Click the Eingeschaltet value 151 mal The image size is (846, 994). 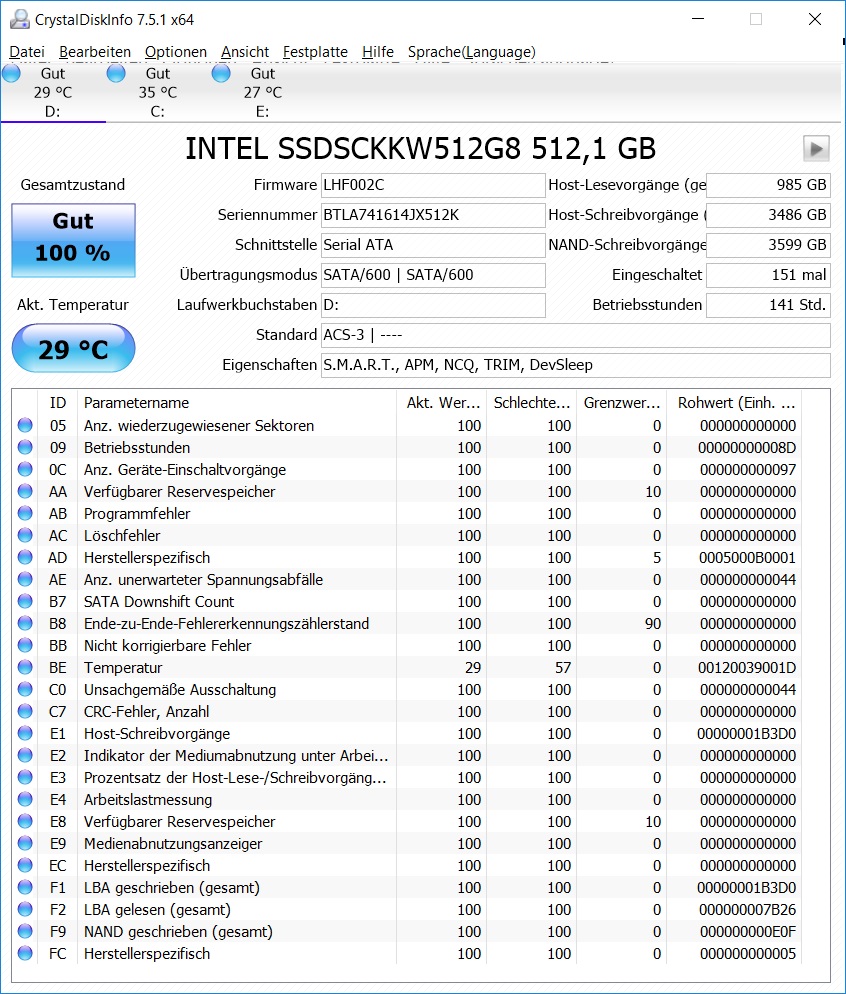tap(768, 275)
